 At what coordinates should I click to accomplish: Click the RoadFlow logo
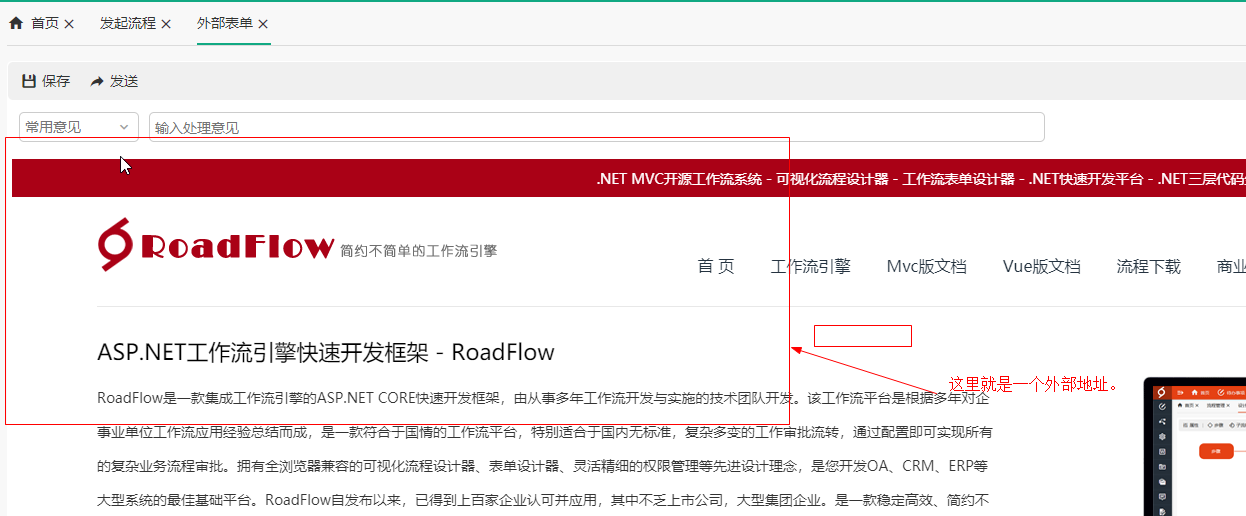(216, 244)
